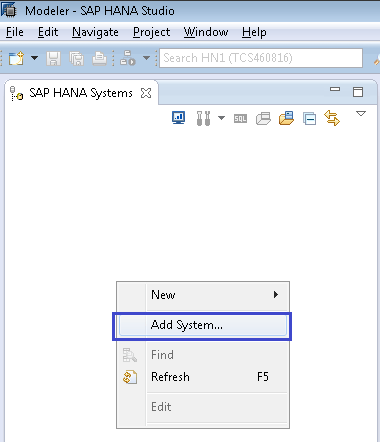Expand dropdown arrow next to New icon
Image resolution: width=380 pixels, height=442 pixels.
coord(34,58)
